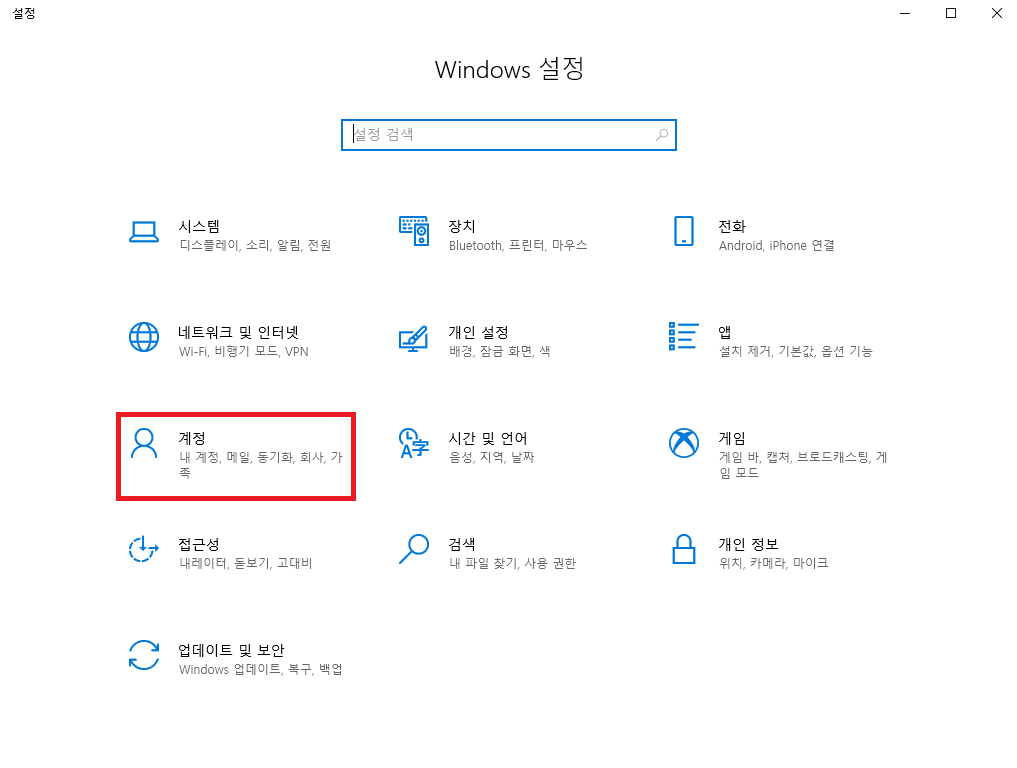Minimize the 설정 window
The height and width of the screenshot is (768, 1017).
[x=905, y=13]
